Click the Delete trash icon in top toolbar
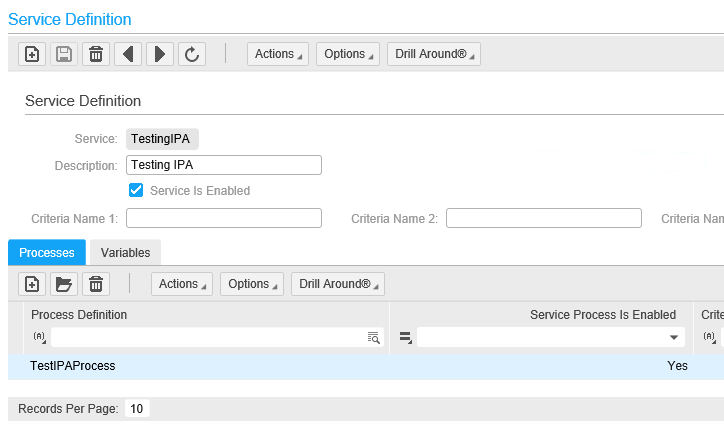Image resolution: width=724 pixels, height=438 pixels. pyautogui.click(x=96, y=54)
